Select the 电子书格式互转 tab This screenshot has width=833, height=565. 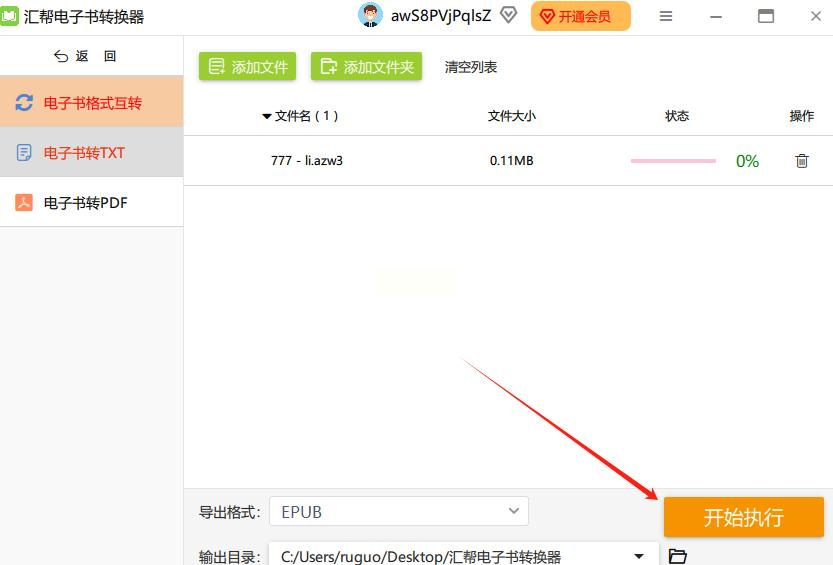91,101
